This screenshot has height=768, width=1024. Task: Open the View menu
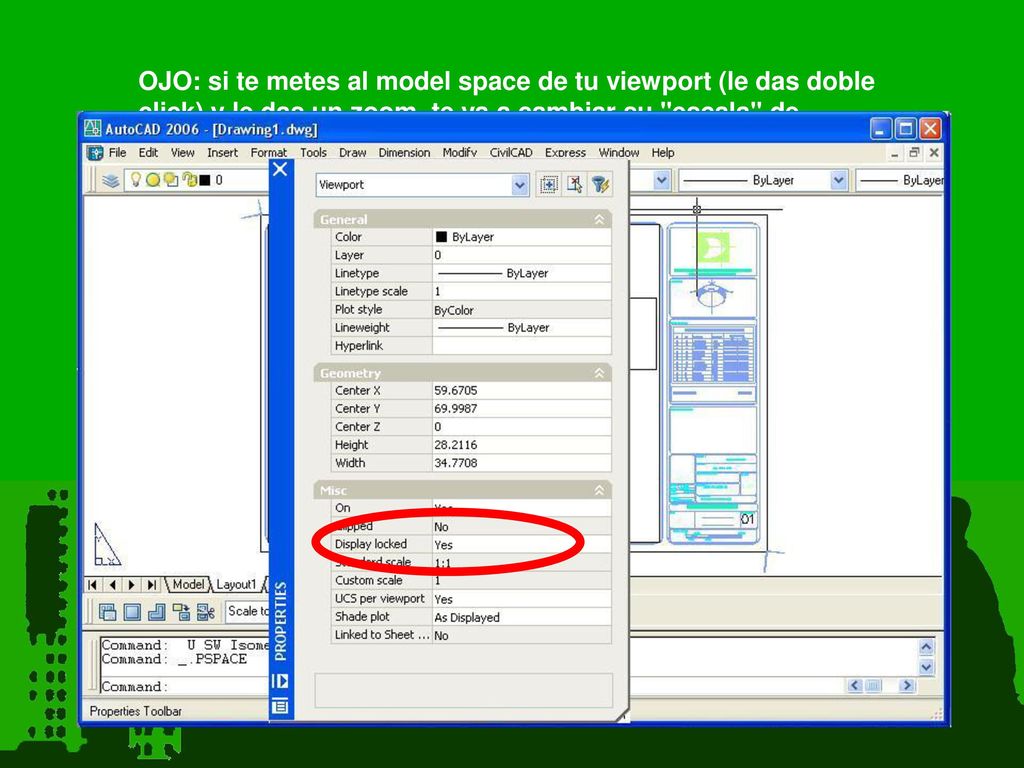pyautogui.click(x=183, y=153)
